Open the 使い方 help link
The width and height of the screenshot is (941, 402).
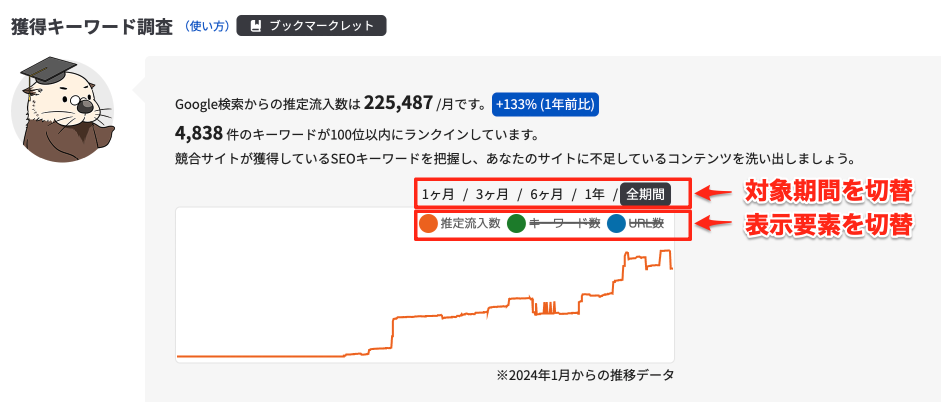click(x=206, y=23)
